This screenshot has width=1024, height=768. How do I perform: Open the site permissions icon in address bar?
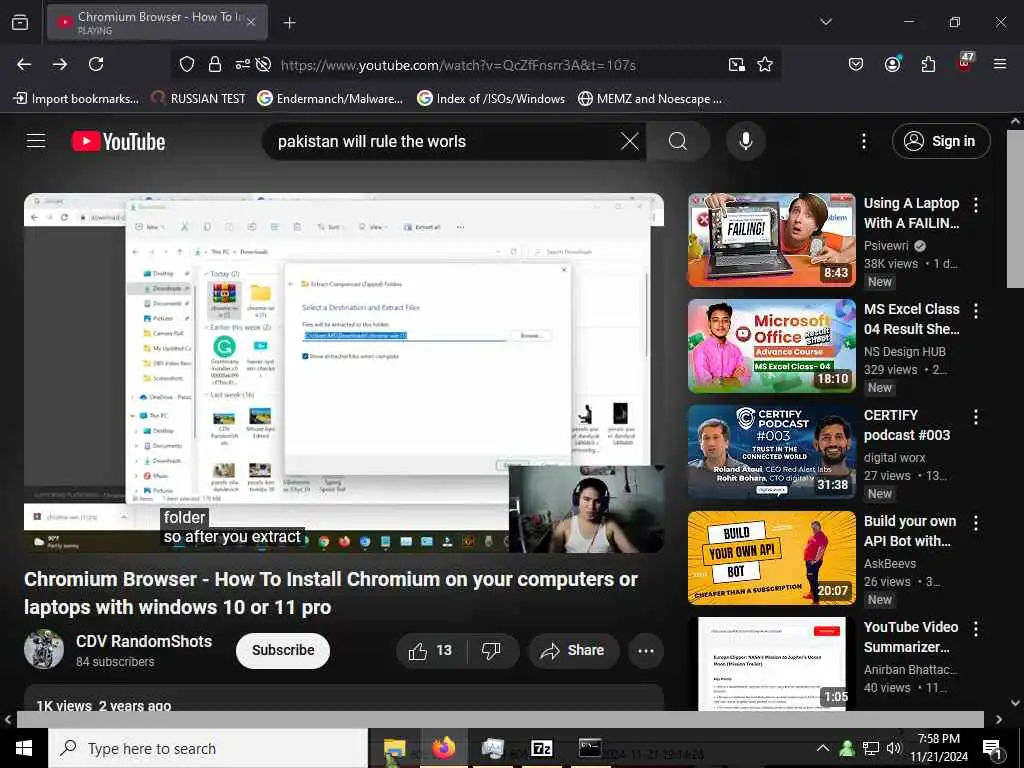[x=242, y=64]
